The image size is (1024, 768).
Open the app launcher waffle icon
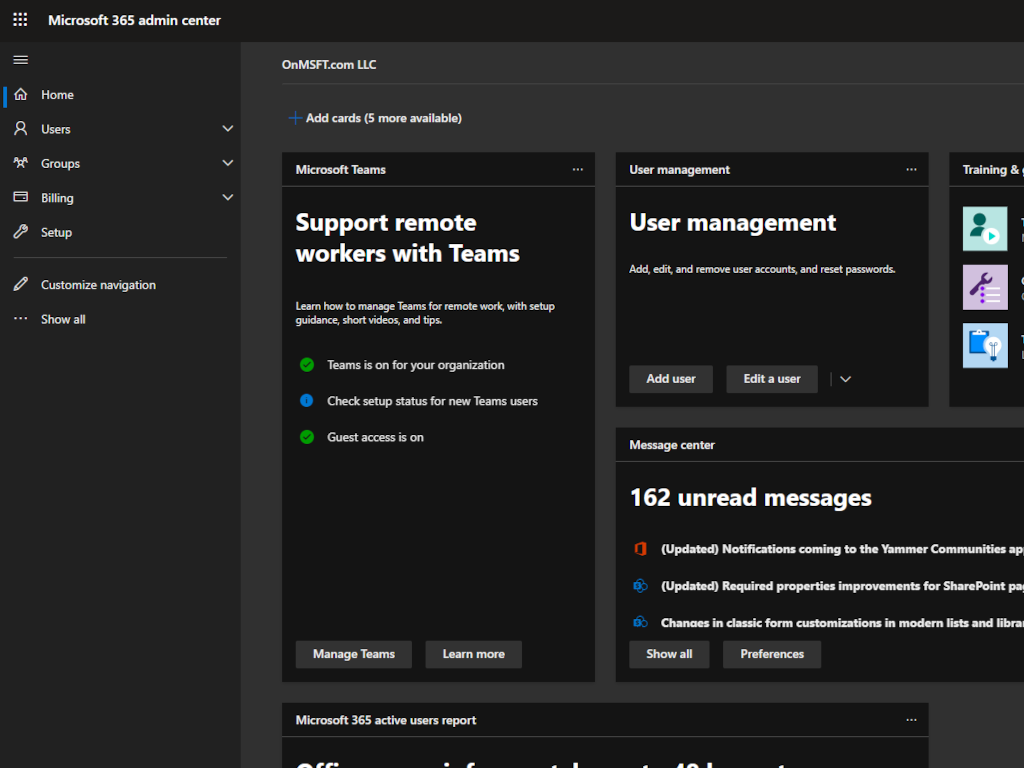point(20,20)
